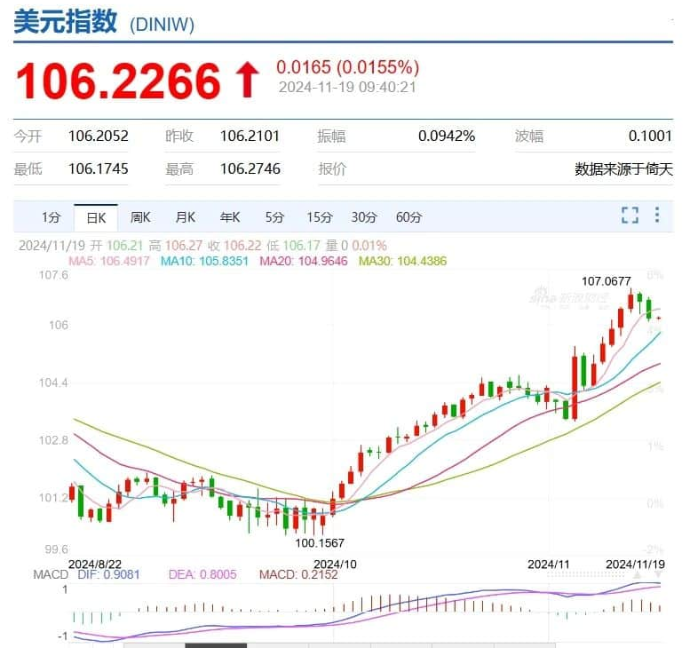The height and width of the screenshot is (661, 685).
Task: Click the 美元指数 title
Action: (x=65, y=23)
